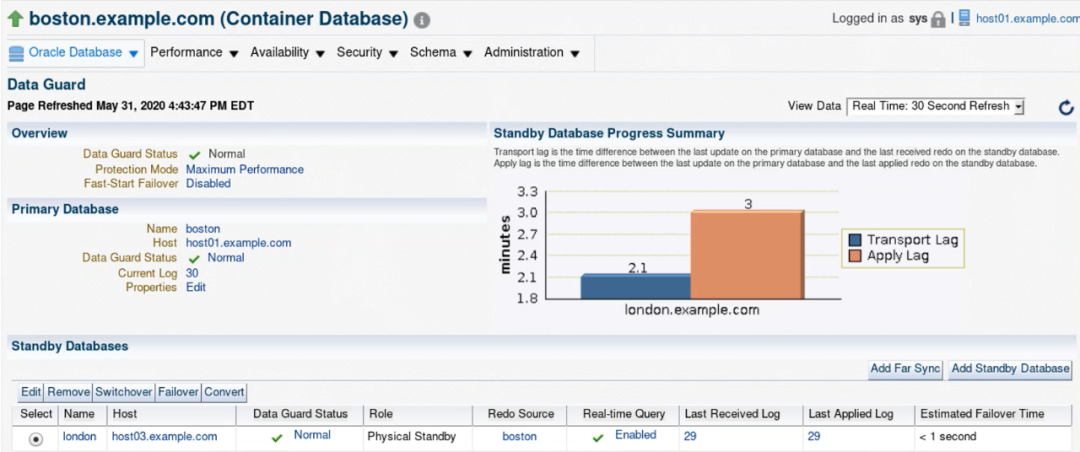Open Current Log 30 link
This screenshot has width=1080, height=452.
[192, 273]
